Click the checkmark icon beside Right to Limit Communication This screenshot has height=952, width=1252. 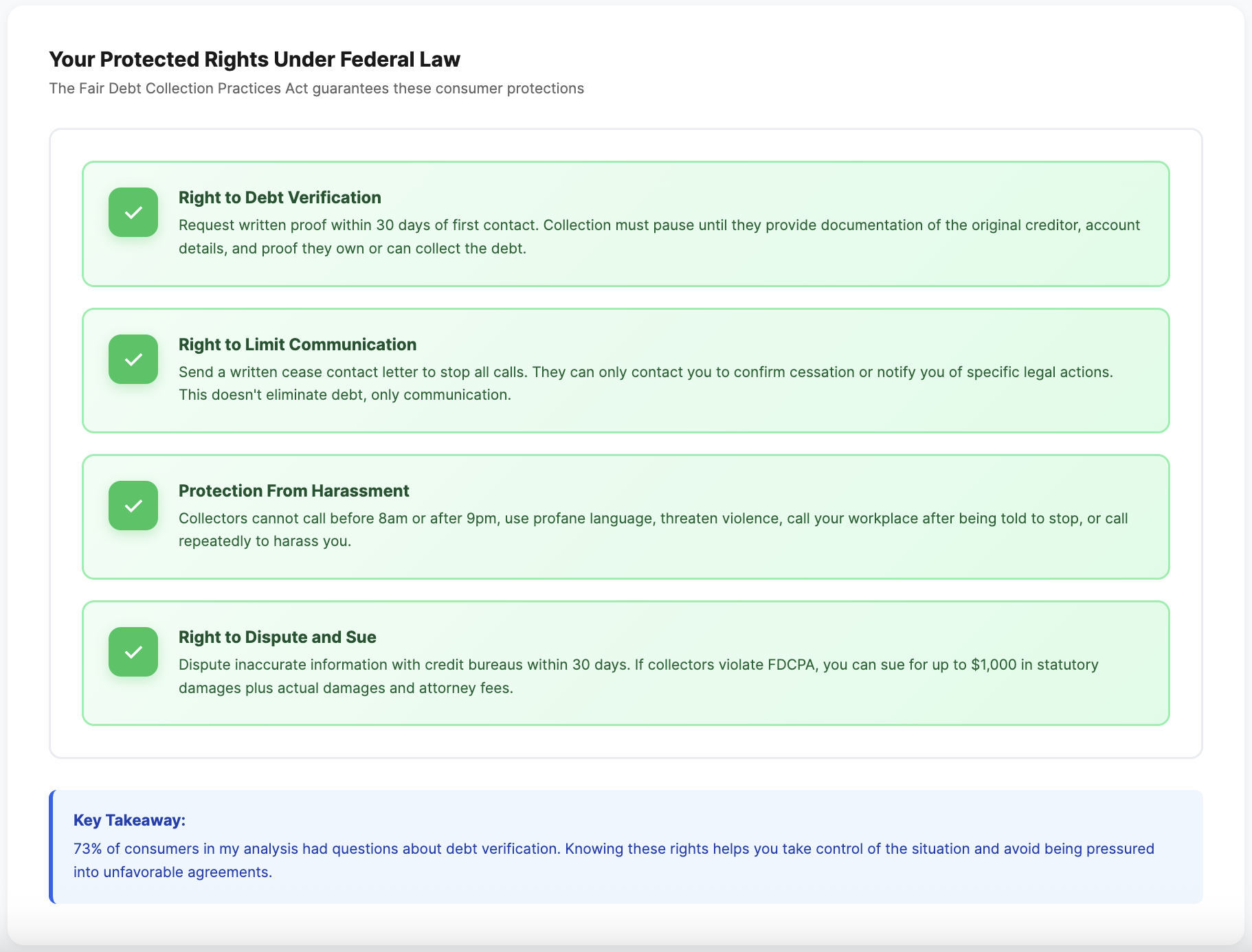click(x=133, y=359)
